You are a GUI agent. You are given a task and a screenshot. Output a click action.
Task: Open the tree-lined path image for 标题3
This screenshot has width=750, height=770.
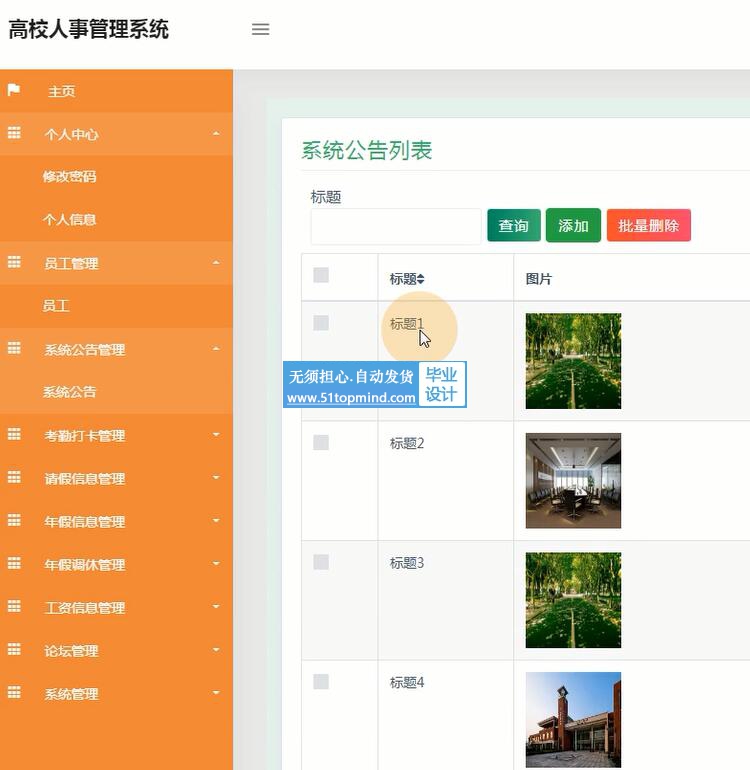point(573,600)
